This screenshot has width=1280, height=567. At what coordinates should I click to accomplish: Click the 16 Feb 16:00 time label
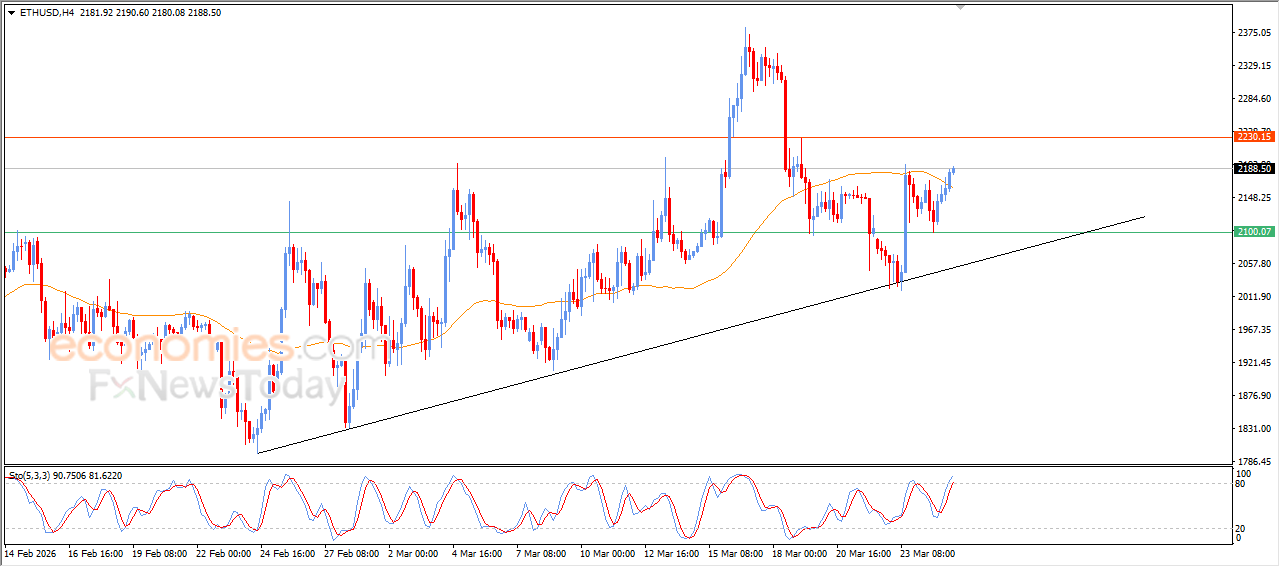click(x=97, y=552)
